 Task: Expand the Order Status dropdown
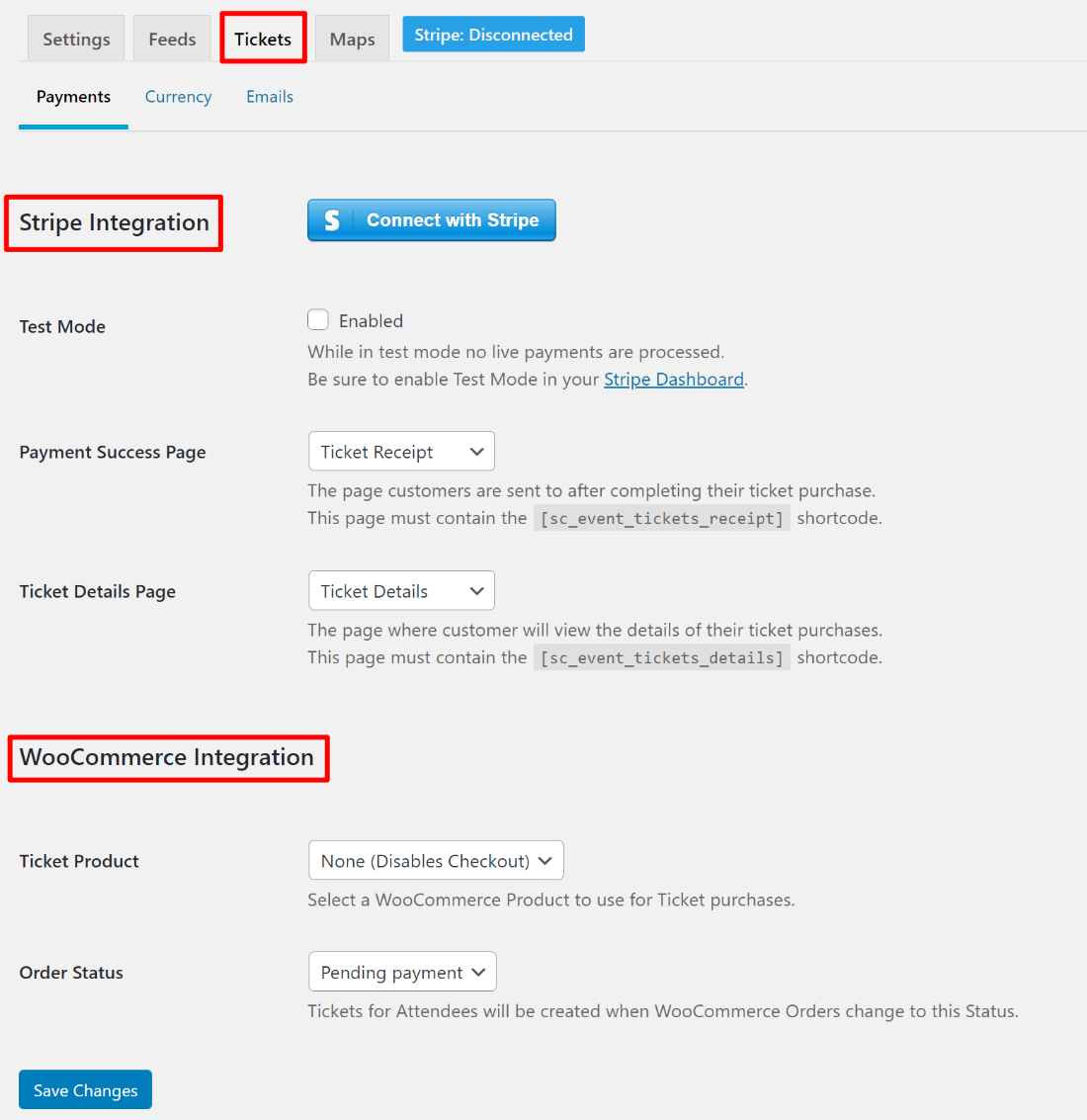coord(402,972)
